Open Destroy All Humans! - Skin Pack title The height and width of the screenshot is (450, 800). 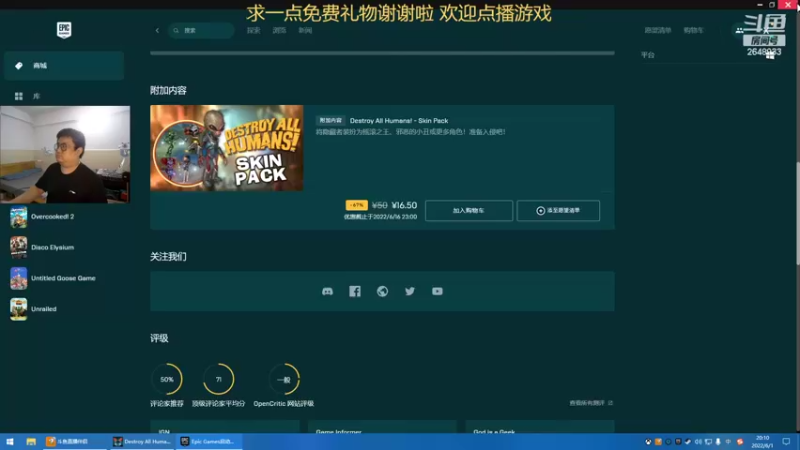[x=398, y=120]
